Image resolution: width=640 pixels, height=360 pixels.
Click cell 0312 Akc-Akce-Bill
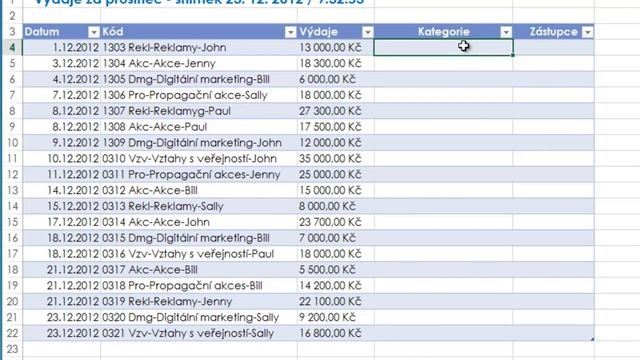tap(199, 190)
